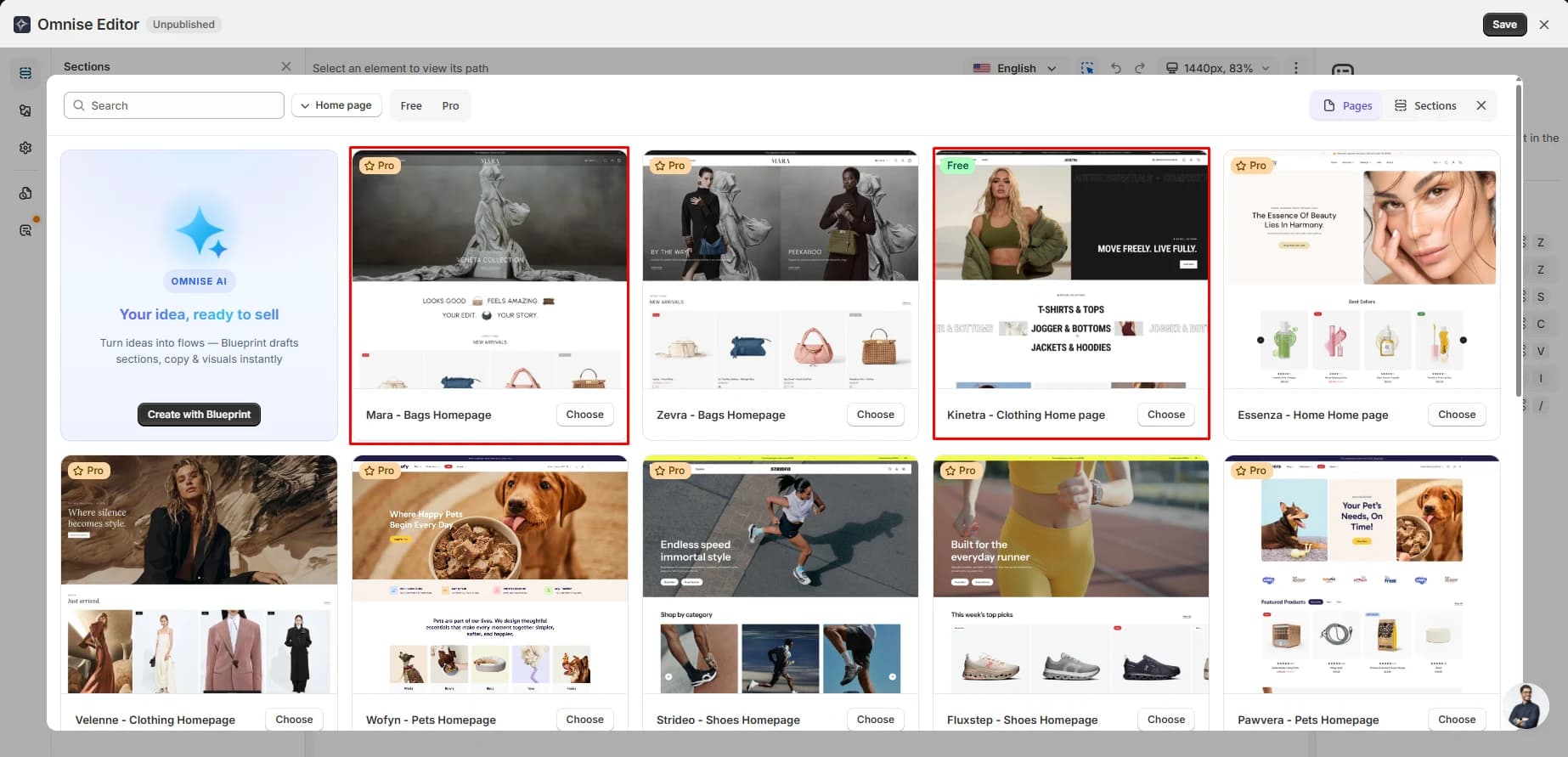1568x757 pixels.
Task: Open the Fluxstep shoes template preview
Action: click(x=1071, y=574)
